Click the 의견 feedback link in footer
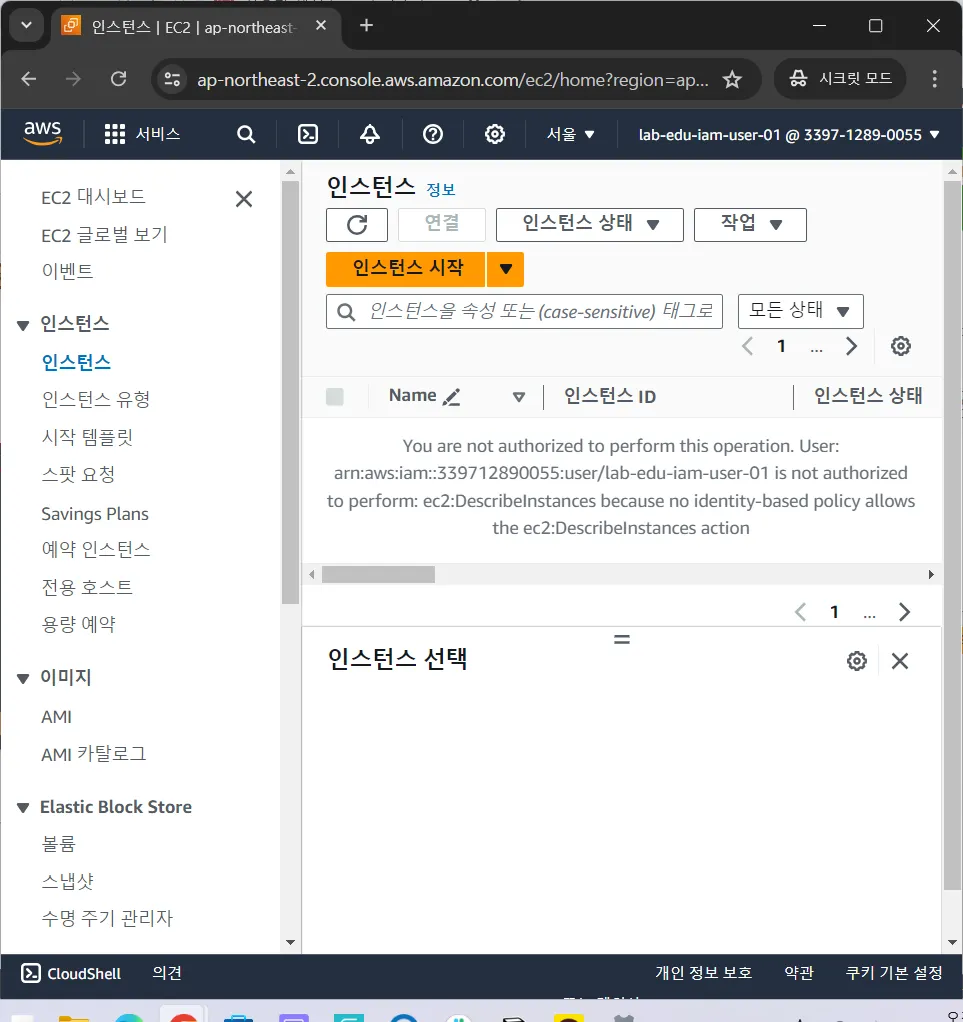Image resolution: width=963 pixels, height=1022 pixels. (x=167, y=973)
